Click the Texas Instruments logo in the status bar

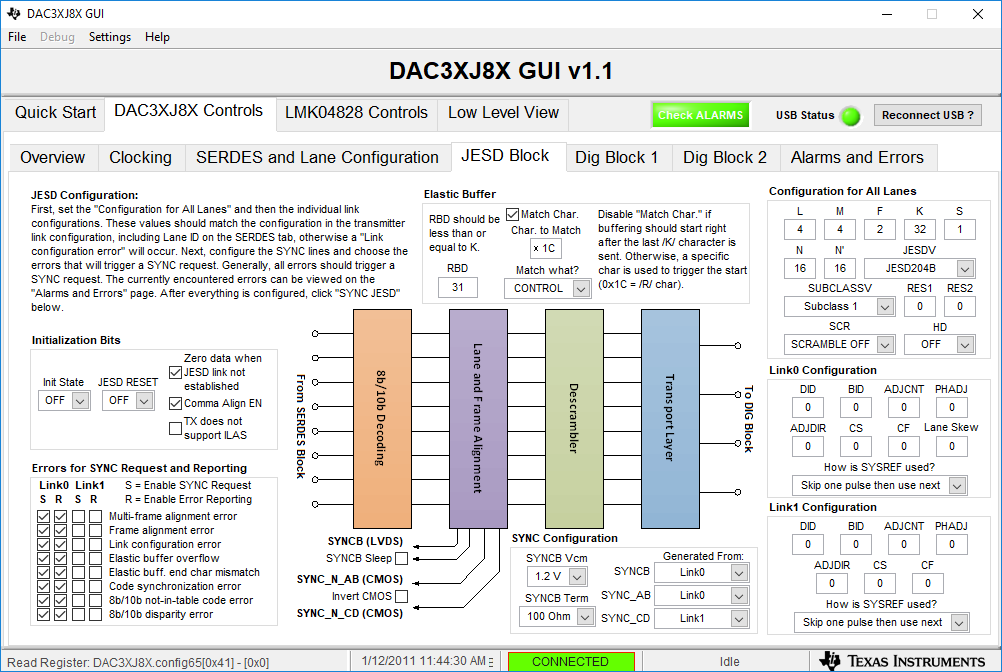902,661
